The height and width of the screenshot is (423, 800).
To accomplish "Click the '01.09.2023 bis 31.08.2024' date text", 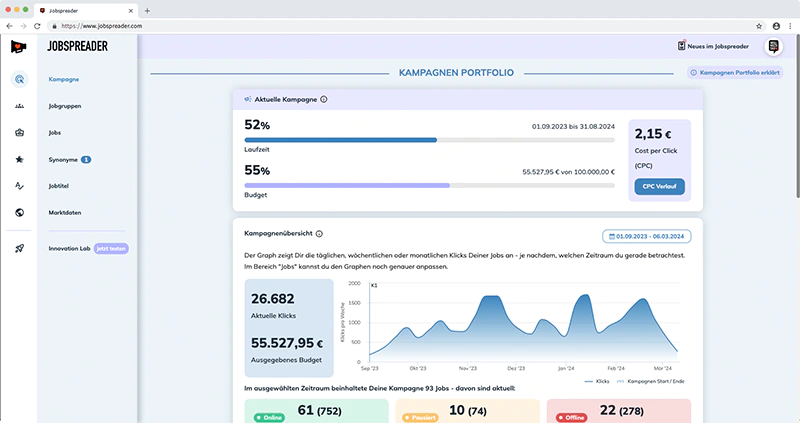I will click(573, 127).
